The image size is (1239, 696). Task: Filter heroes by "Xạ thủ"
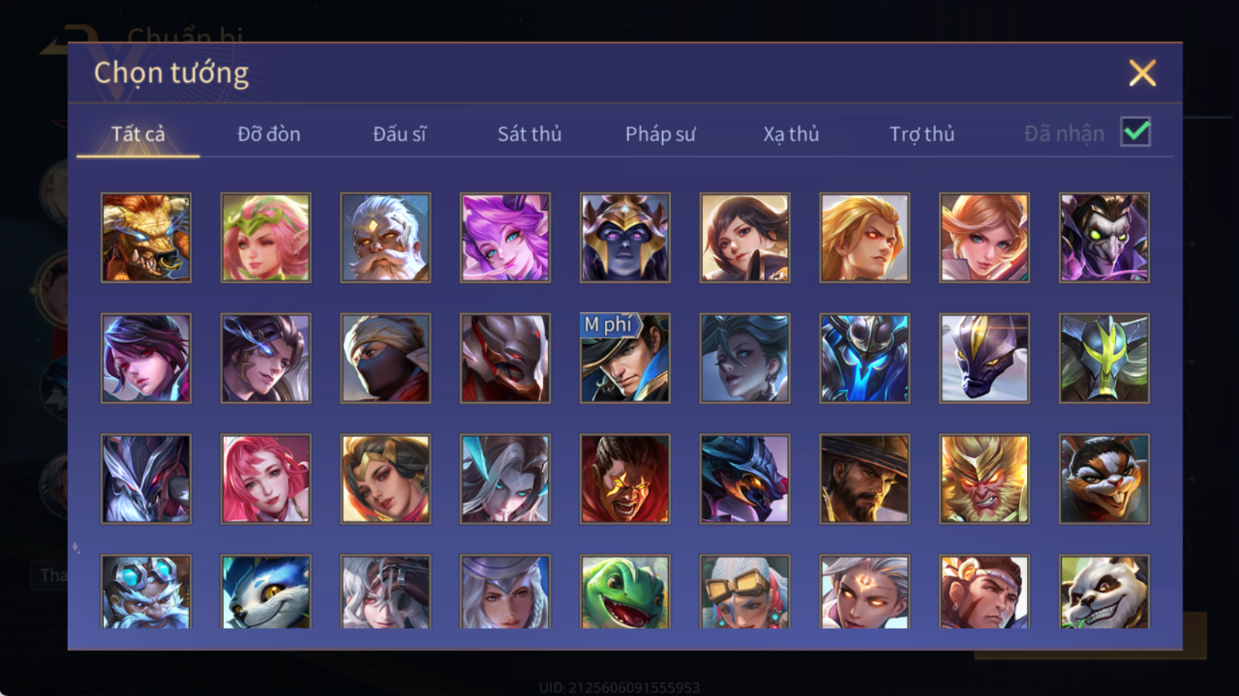click(x=791, y=134)
